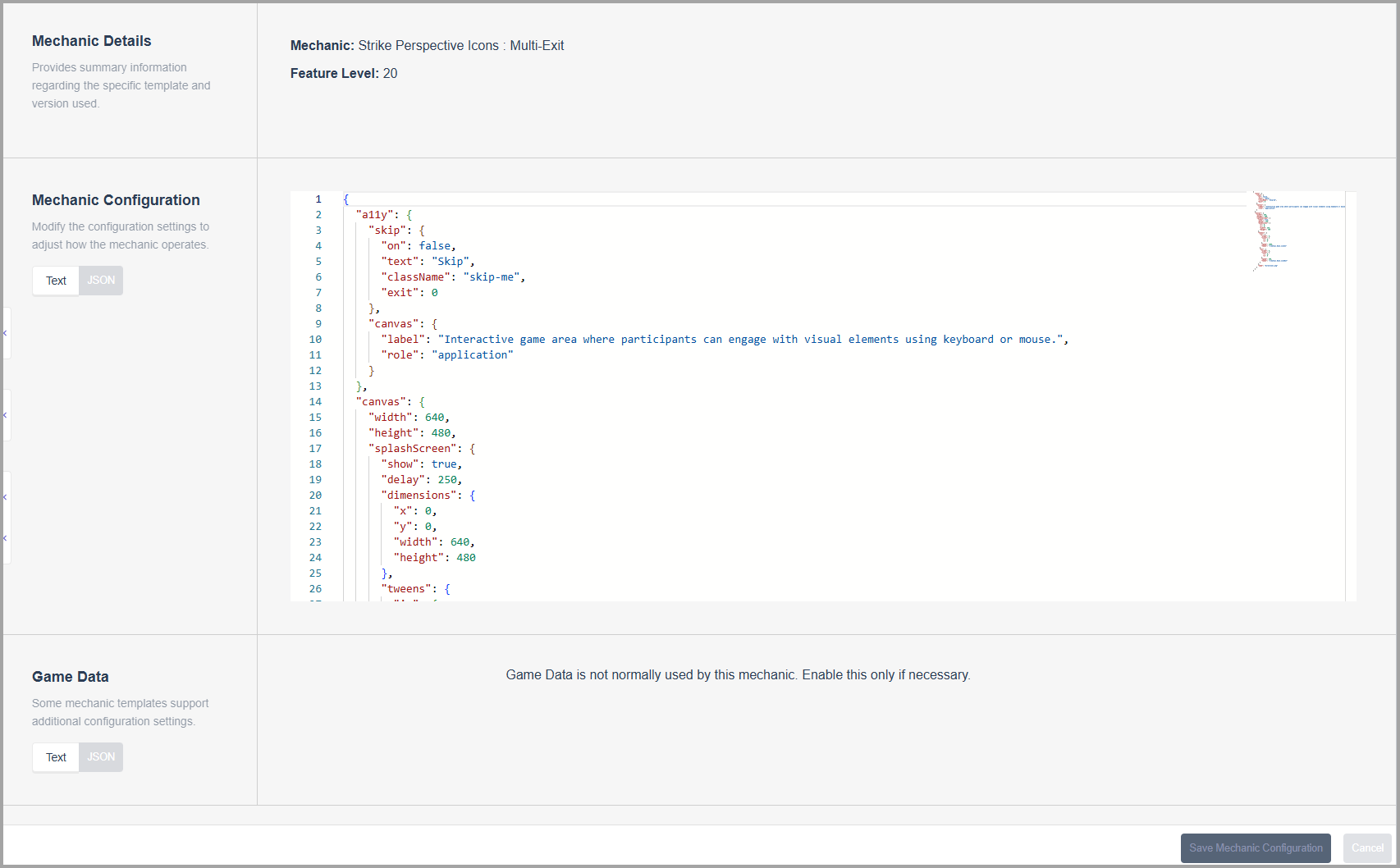The image size is (1400, 868).
Task: Click the "label" key in the canvas block
Action: coord(403,340)
